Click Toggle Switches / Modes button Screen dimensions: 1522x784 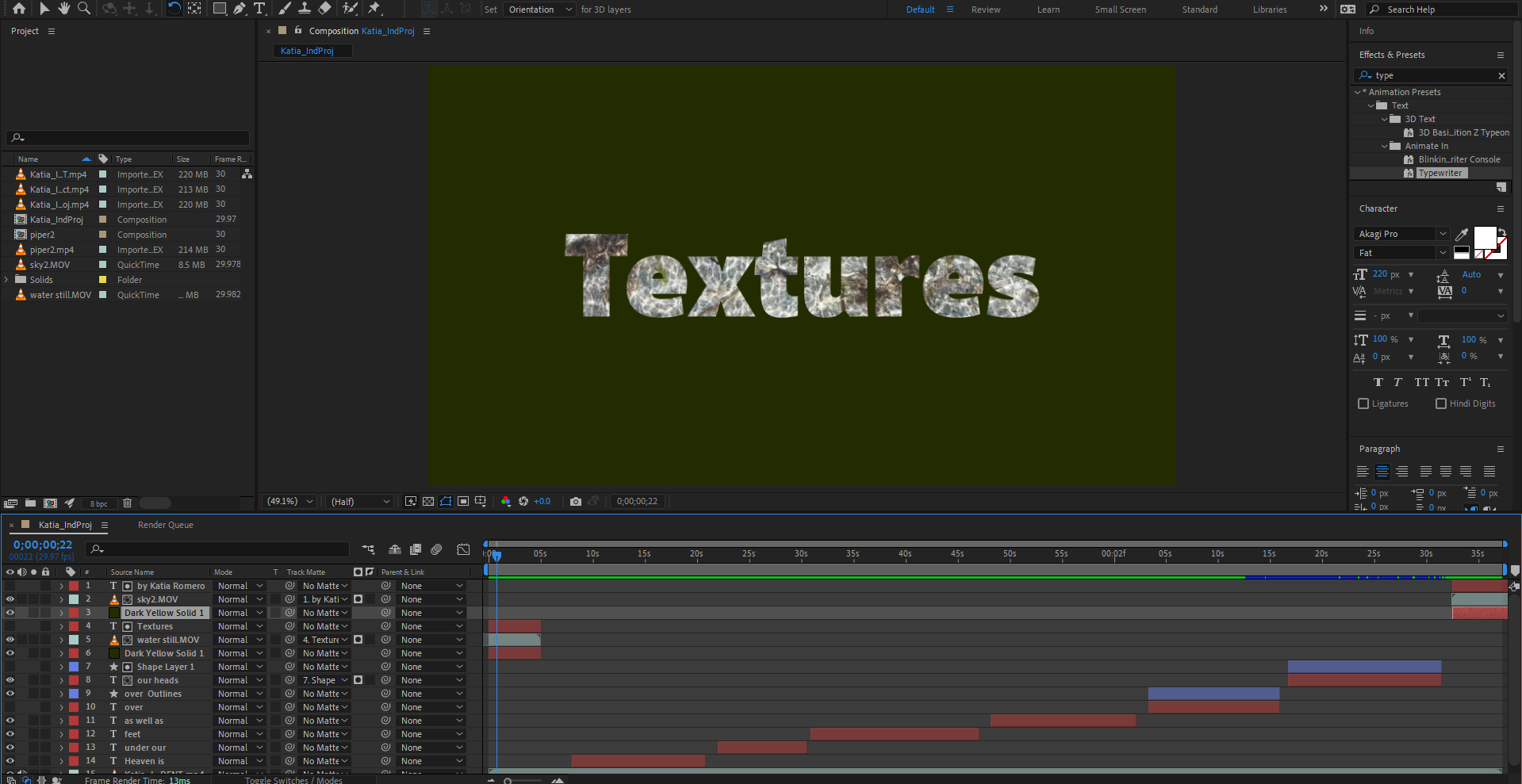click(293, 780)
